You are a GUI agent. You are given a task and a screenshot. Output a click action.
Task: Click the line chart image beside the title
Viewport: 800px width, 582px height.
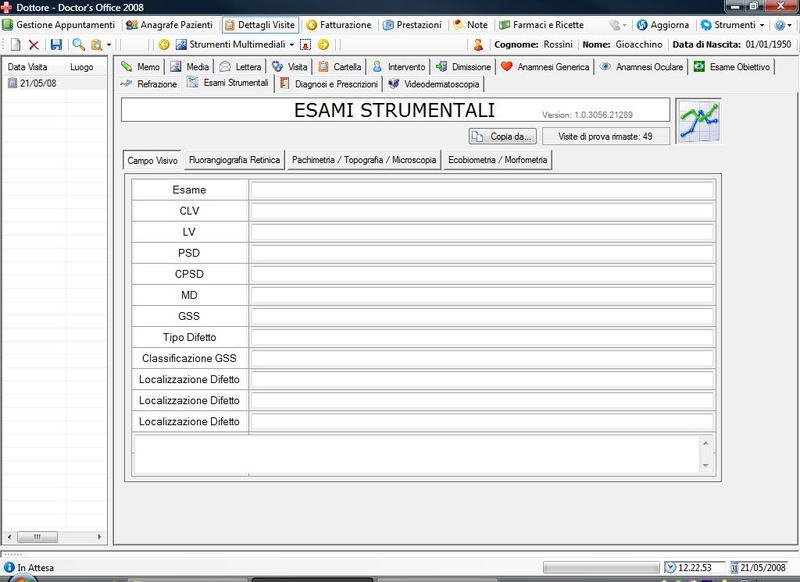click(x=698, y=121)
